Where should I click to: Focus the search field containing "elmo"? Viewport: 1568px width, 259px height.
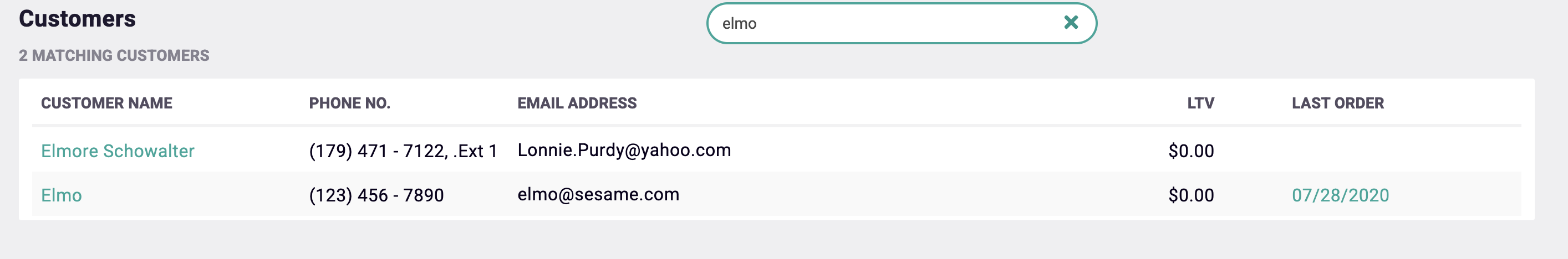pos(883,24)
